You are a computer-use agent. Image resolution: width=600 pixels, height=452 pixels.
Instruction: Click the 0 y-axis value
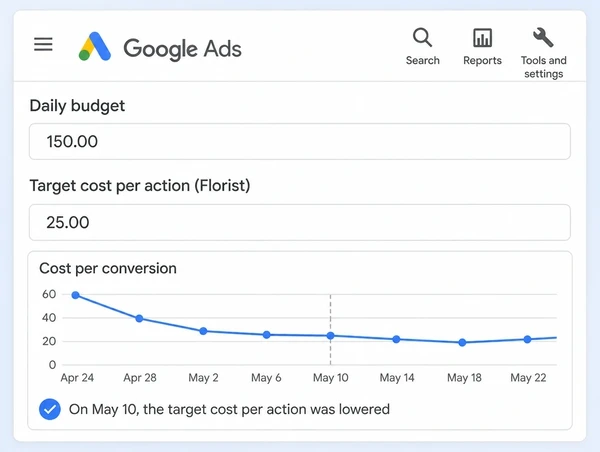pyautogui.click(x=52, y=365)
